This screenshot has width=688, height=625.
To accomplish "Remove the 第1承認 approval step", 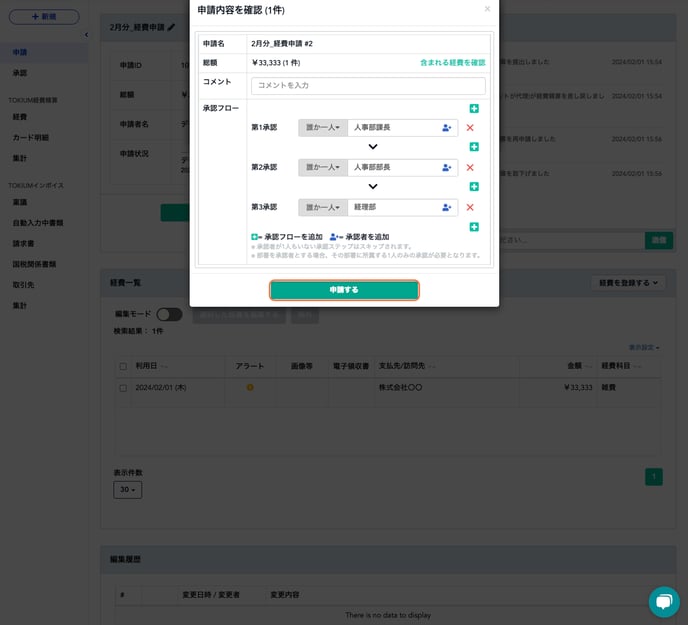I will (x=470, y=128).
